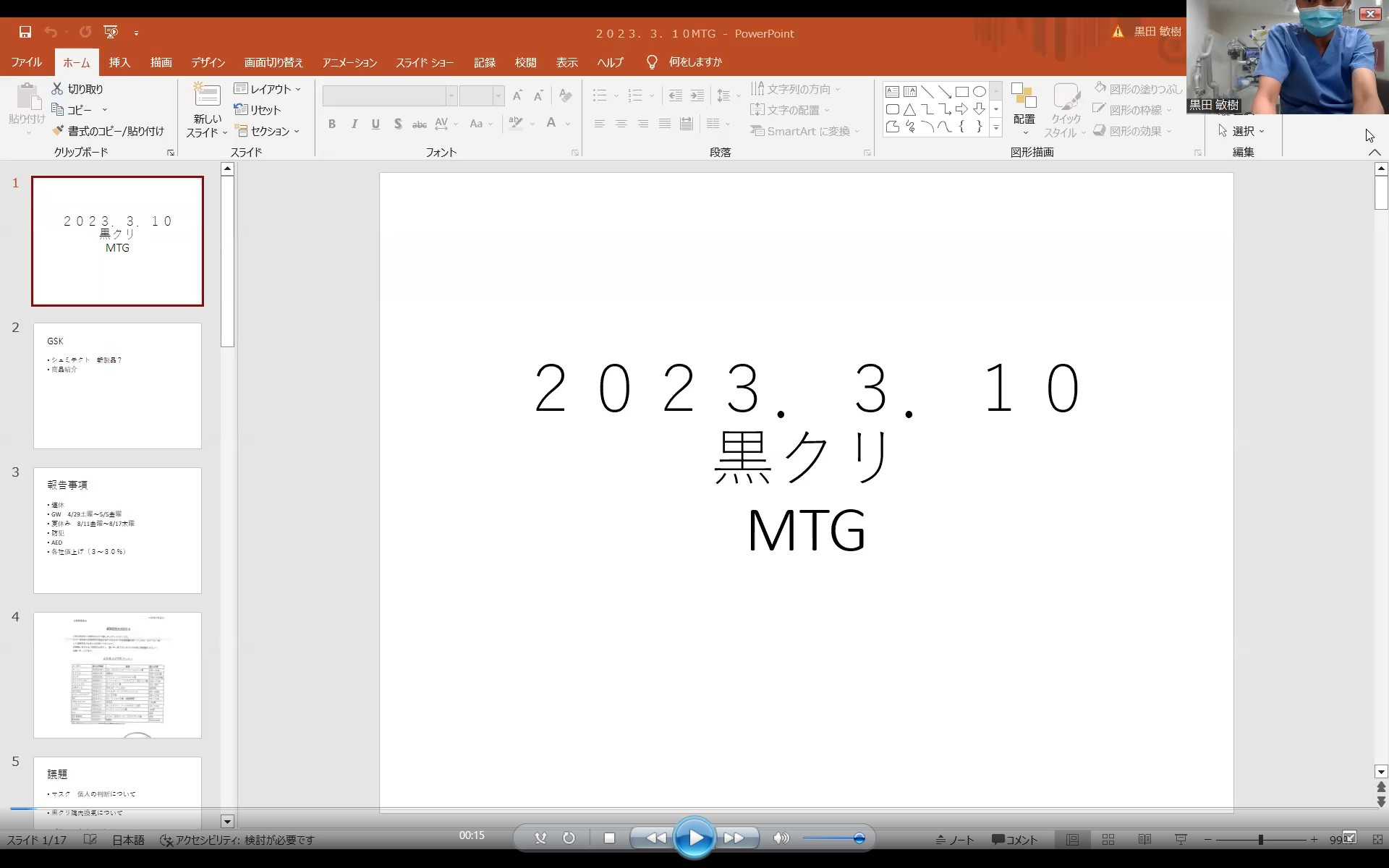The width and height of the screenshot is (1389, 868).
Task: Click the 配置 arrange icon
Action: (x=1024, y=97)
